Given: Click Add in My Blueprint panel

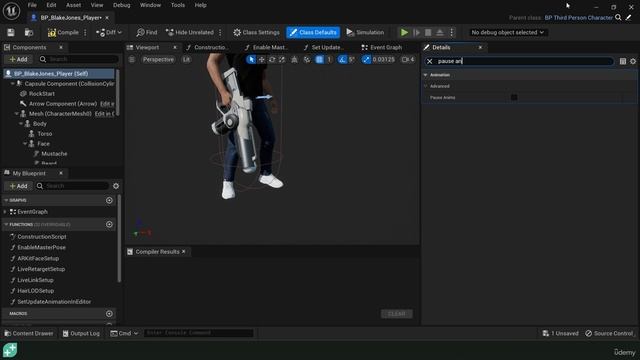Looking at the screenshot, I should [x=18, y=186].
